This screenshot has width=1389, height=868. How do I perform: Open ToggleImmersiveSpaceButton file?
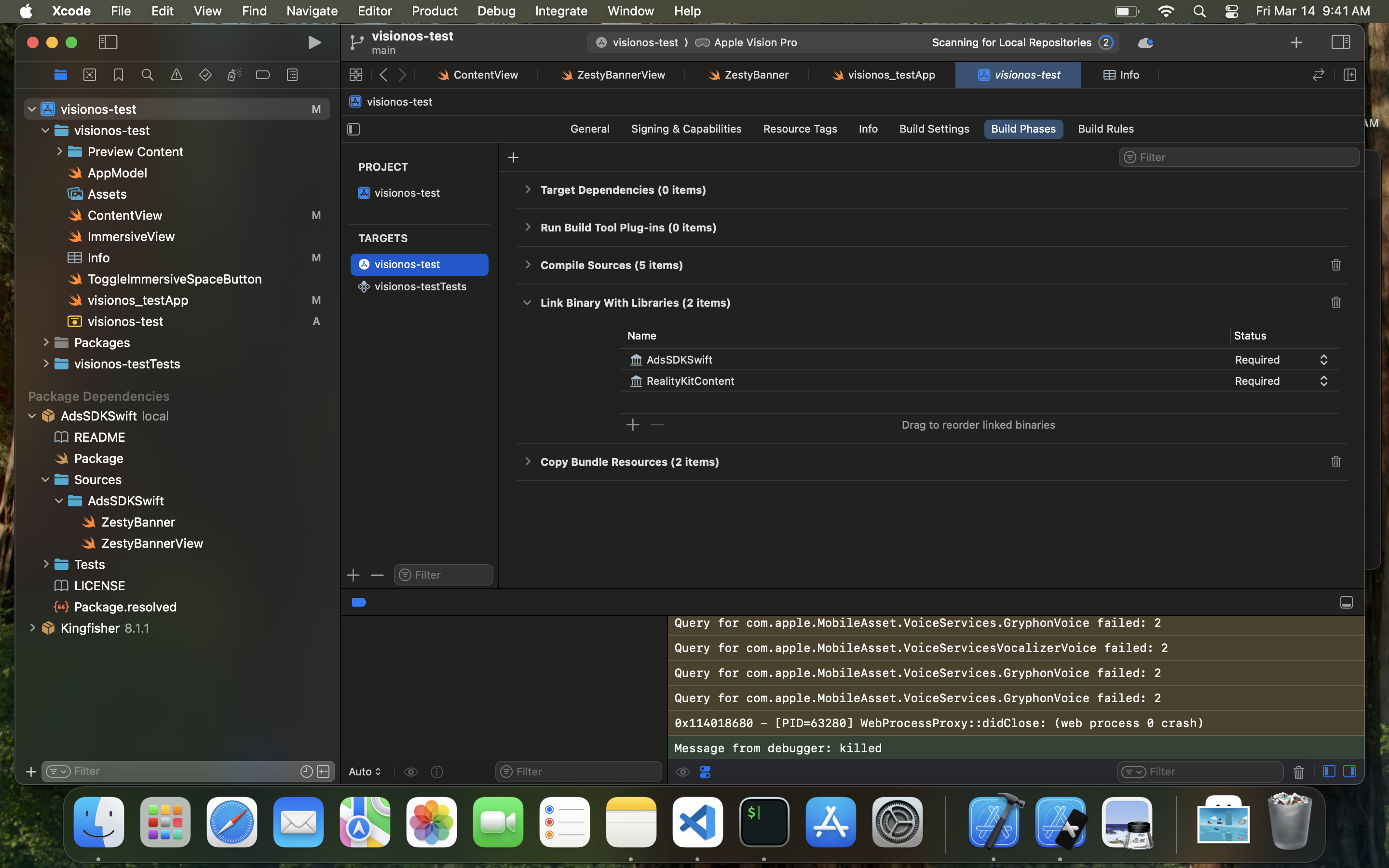tap(175, 279)
